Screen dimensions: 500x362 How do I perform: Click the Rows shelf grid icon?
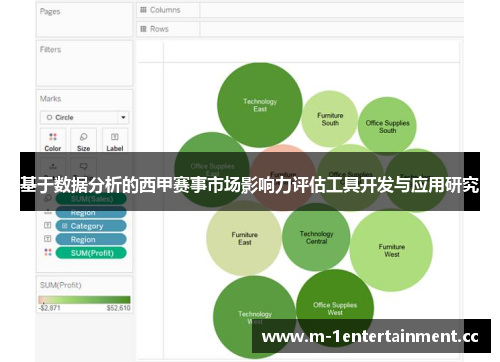click(x=143, y=29)
